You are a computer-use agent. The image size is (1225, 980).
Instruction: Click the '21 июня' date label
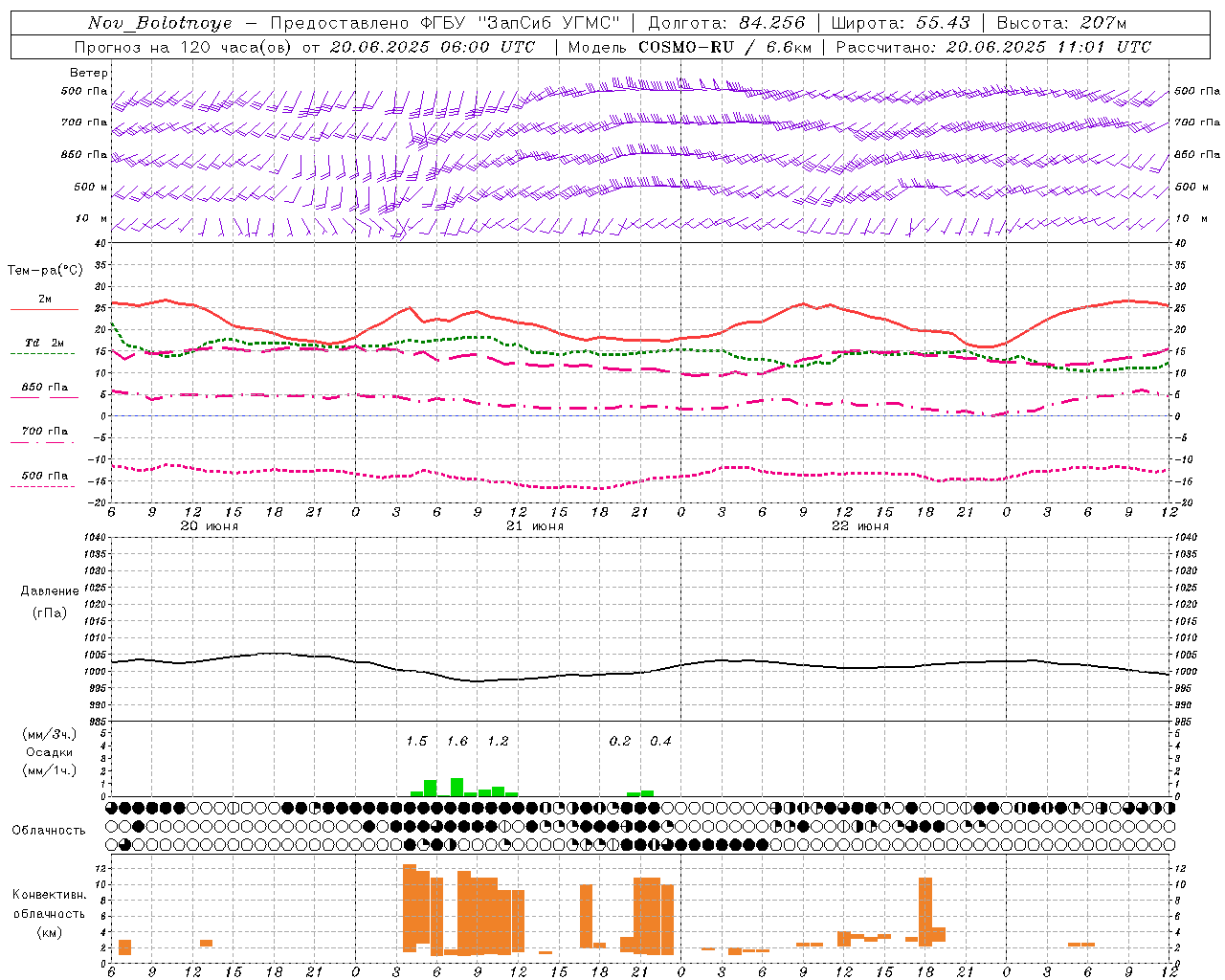pyautogui.click(x=535, y=526)
